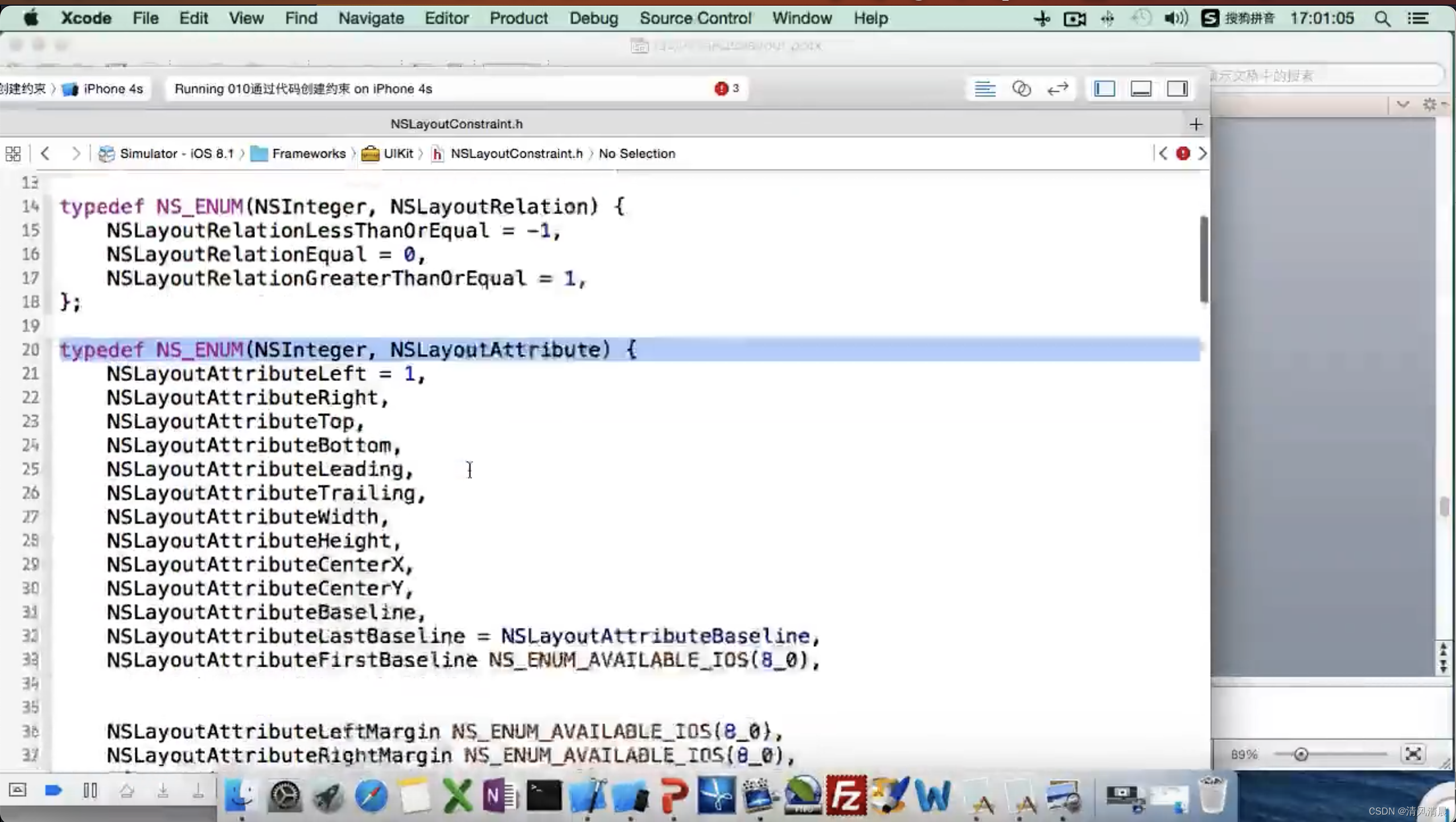The image size is (1456, 822).
Task: Open the related items grid menu
Action: tap(13, 154)
